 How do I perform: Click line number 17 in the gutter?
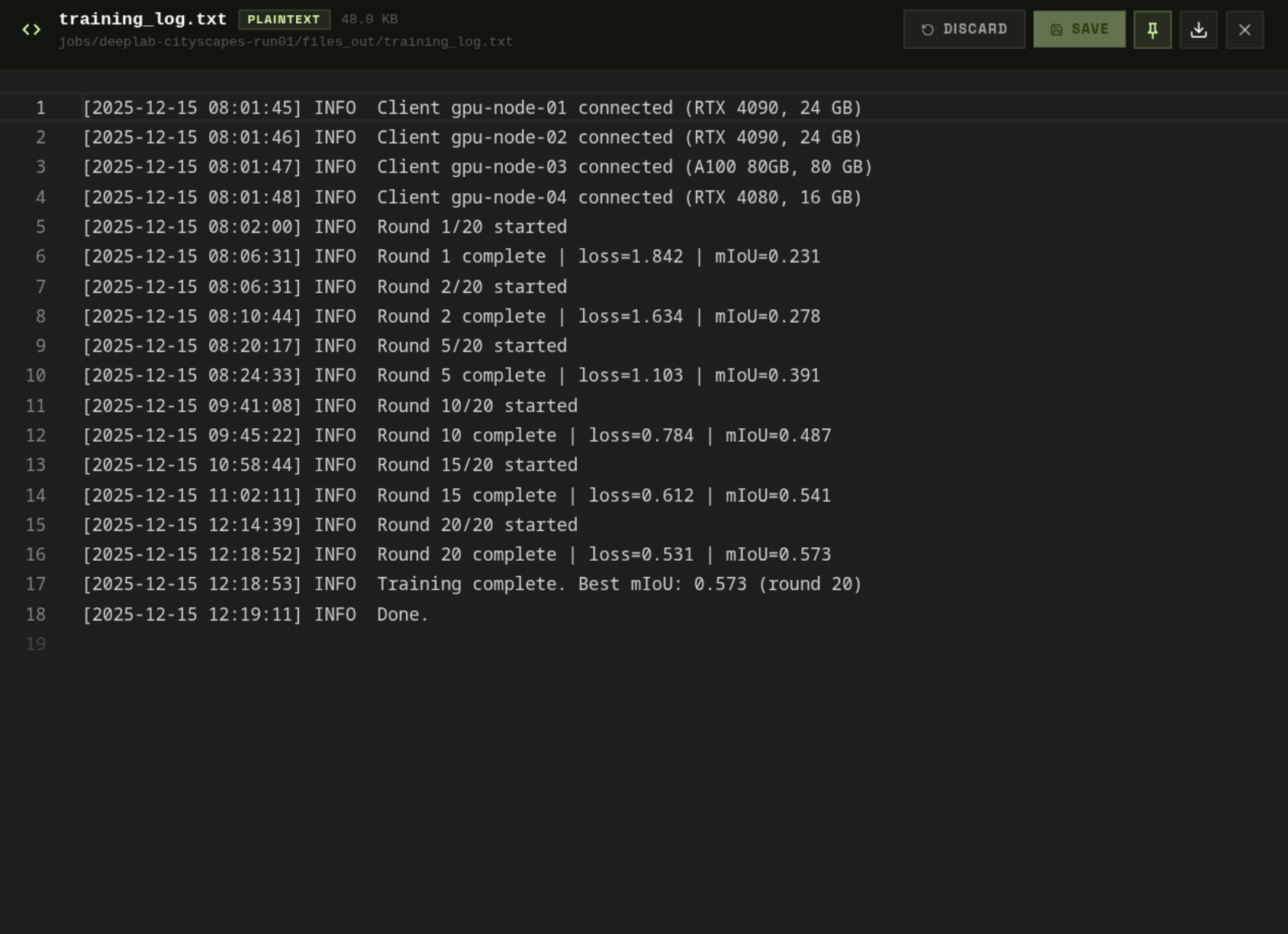[36, 584]
